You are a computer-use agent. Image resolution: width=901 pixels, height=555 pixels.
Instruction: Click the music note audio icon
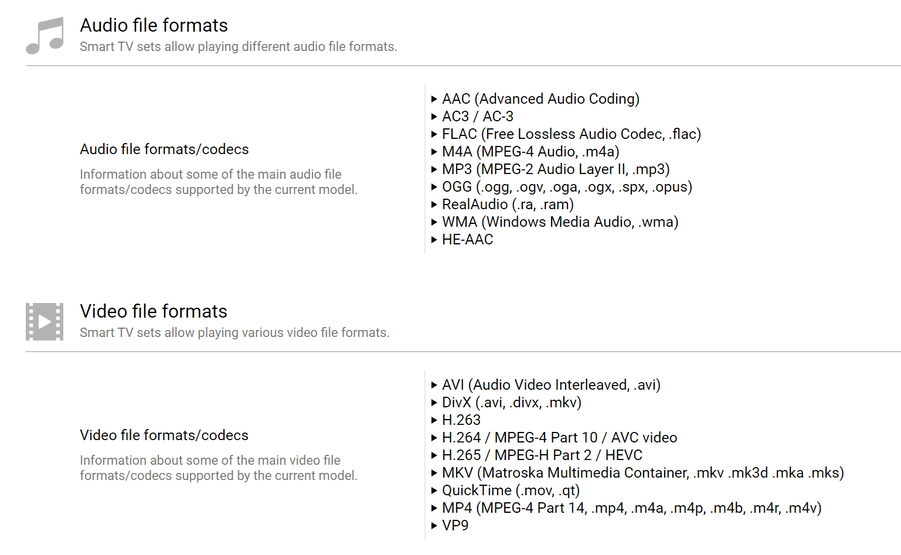coord(44,35)
